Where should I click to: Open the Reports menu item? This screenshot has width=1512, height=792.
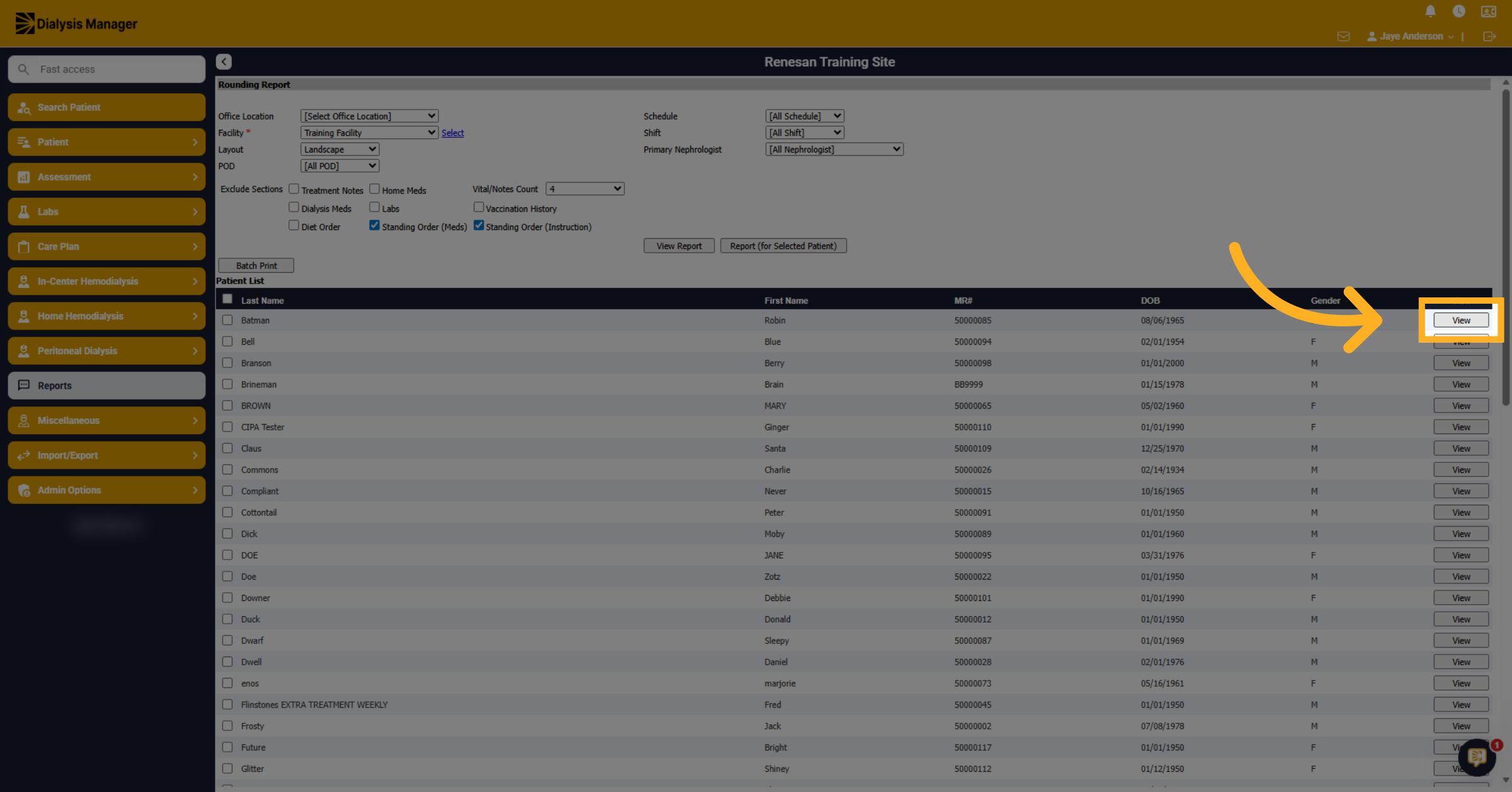(x=106, y=386)
